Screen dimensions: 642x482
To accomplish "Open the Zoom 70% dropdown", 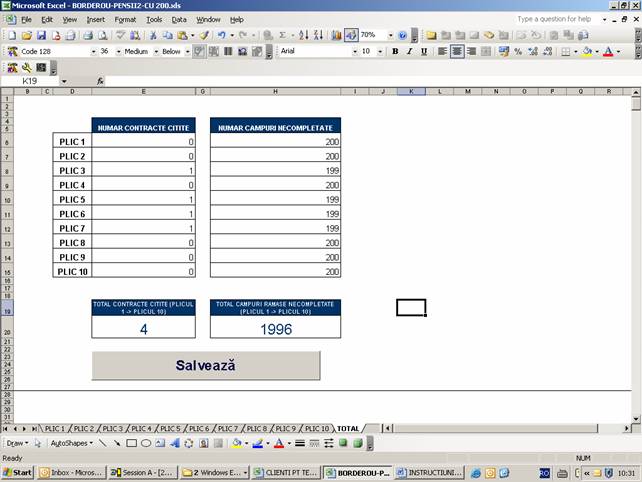I will point(386,35).
